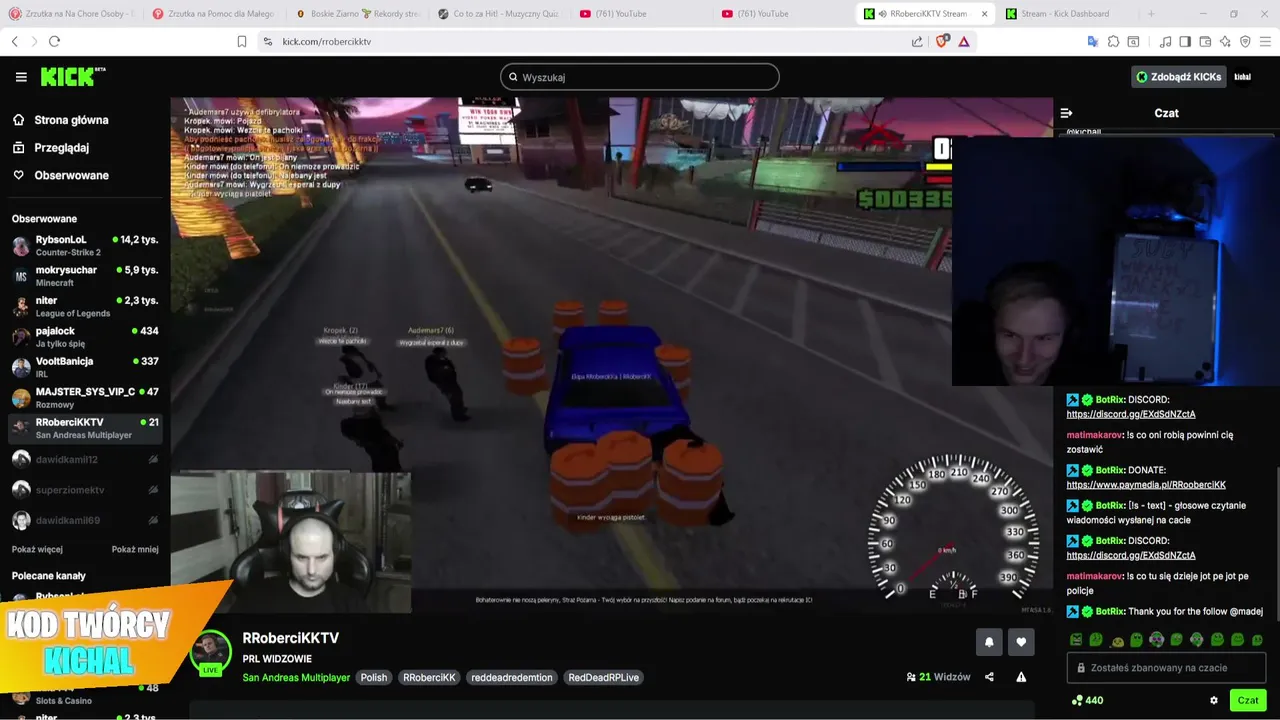Open the browser main menu icon
The height and width of the screenshot is (720, 1280).
point(1266,41)
